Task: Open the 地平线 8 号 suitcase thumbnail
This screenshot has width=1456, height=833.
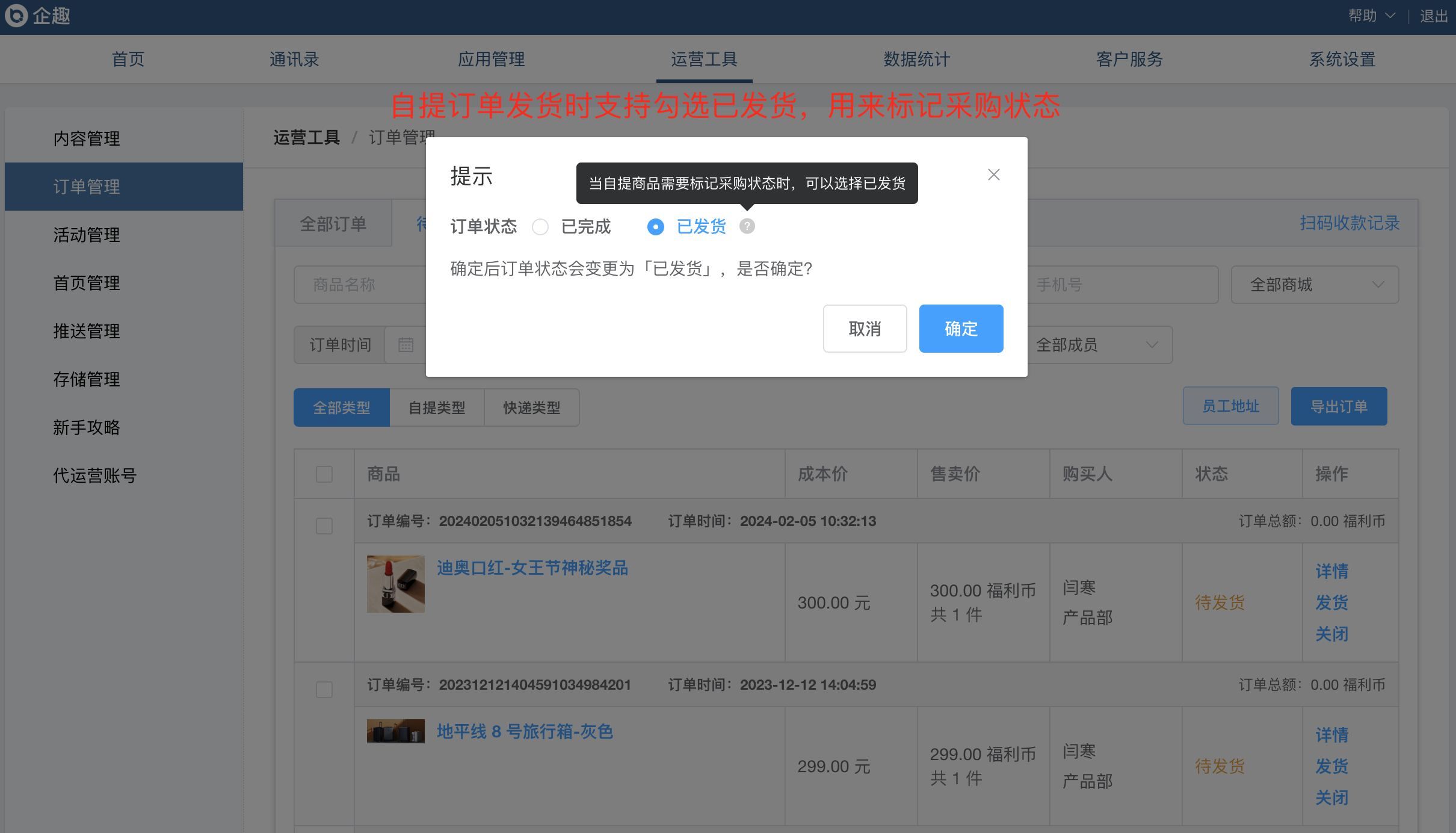Action: 396,731
